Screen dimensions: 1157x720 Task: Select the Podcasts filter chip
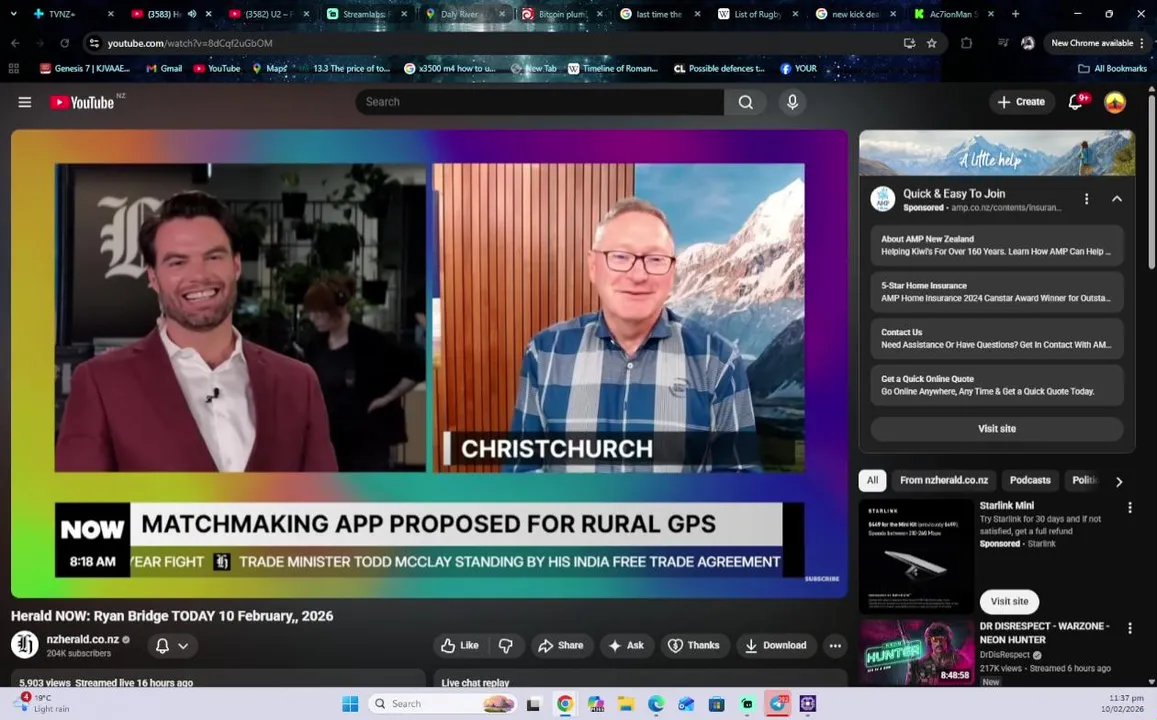(x=1030, y=480)
